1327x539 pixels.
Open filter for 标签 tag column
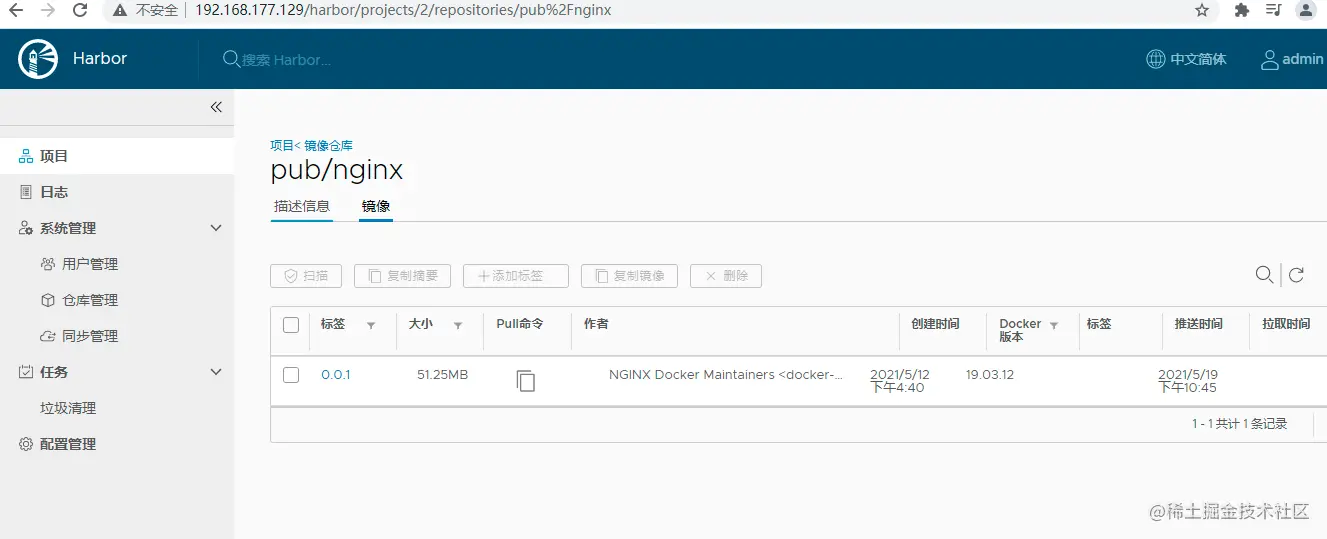point(371,326)
